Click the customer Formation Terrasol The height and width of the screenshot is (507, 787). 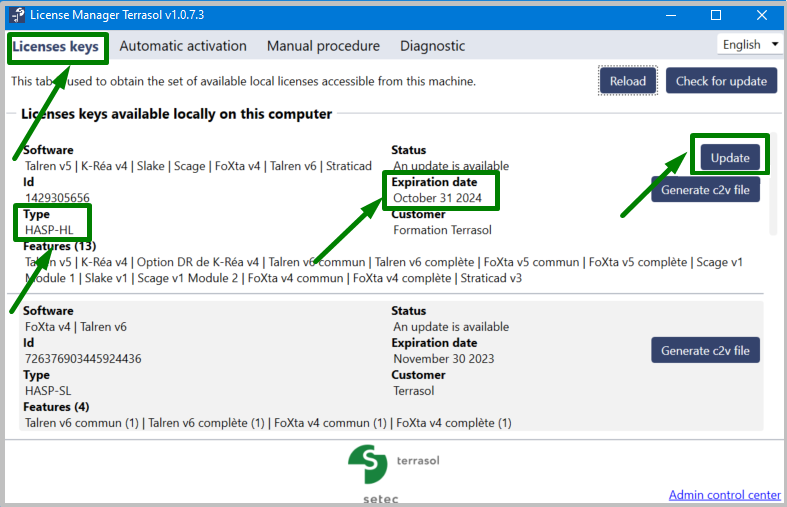(442, 230)
